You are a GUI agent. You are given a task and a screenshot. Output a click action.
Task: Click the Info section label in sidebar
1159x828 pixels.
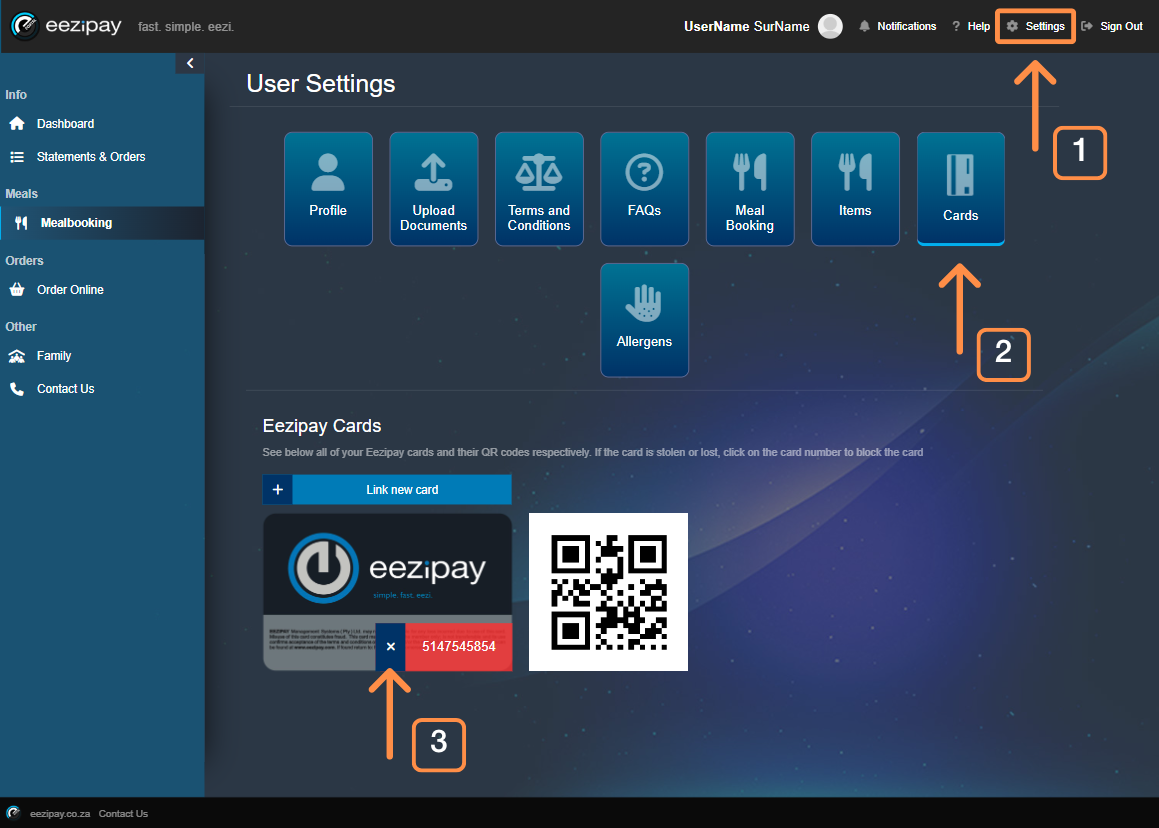tap(16, 95)
